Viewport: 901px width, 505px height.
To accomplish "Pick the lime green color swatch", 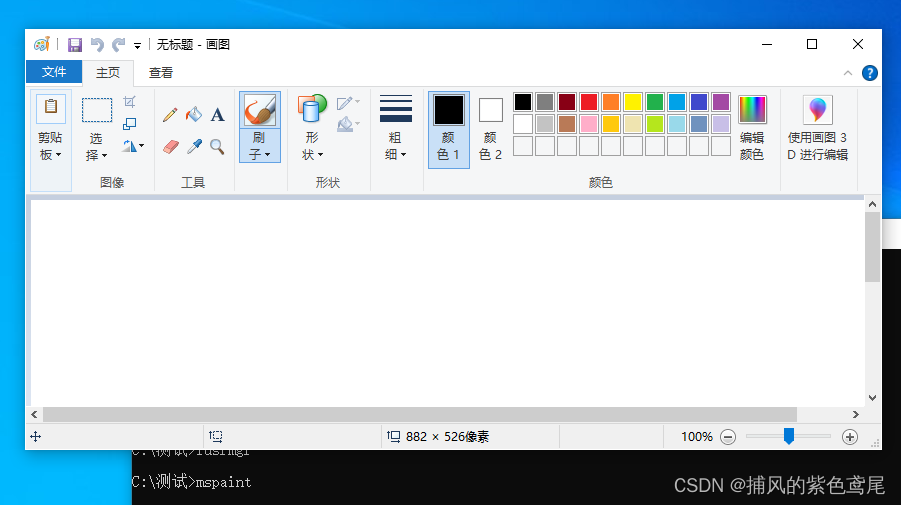I will coord(654,124).
